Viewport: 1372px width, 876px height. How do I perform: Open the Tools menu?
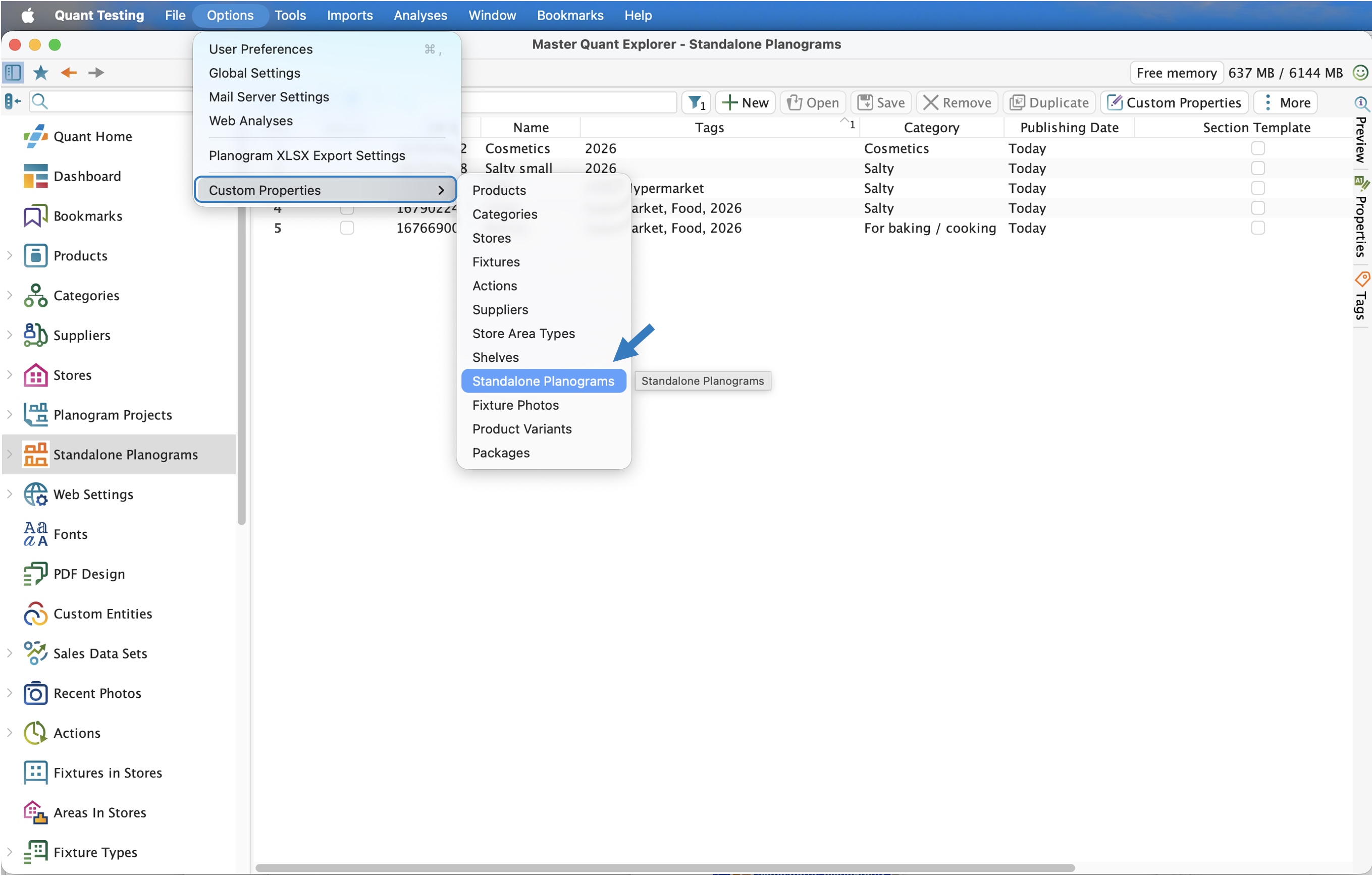290,15
